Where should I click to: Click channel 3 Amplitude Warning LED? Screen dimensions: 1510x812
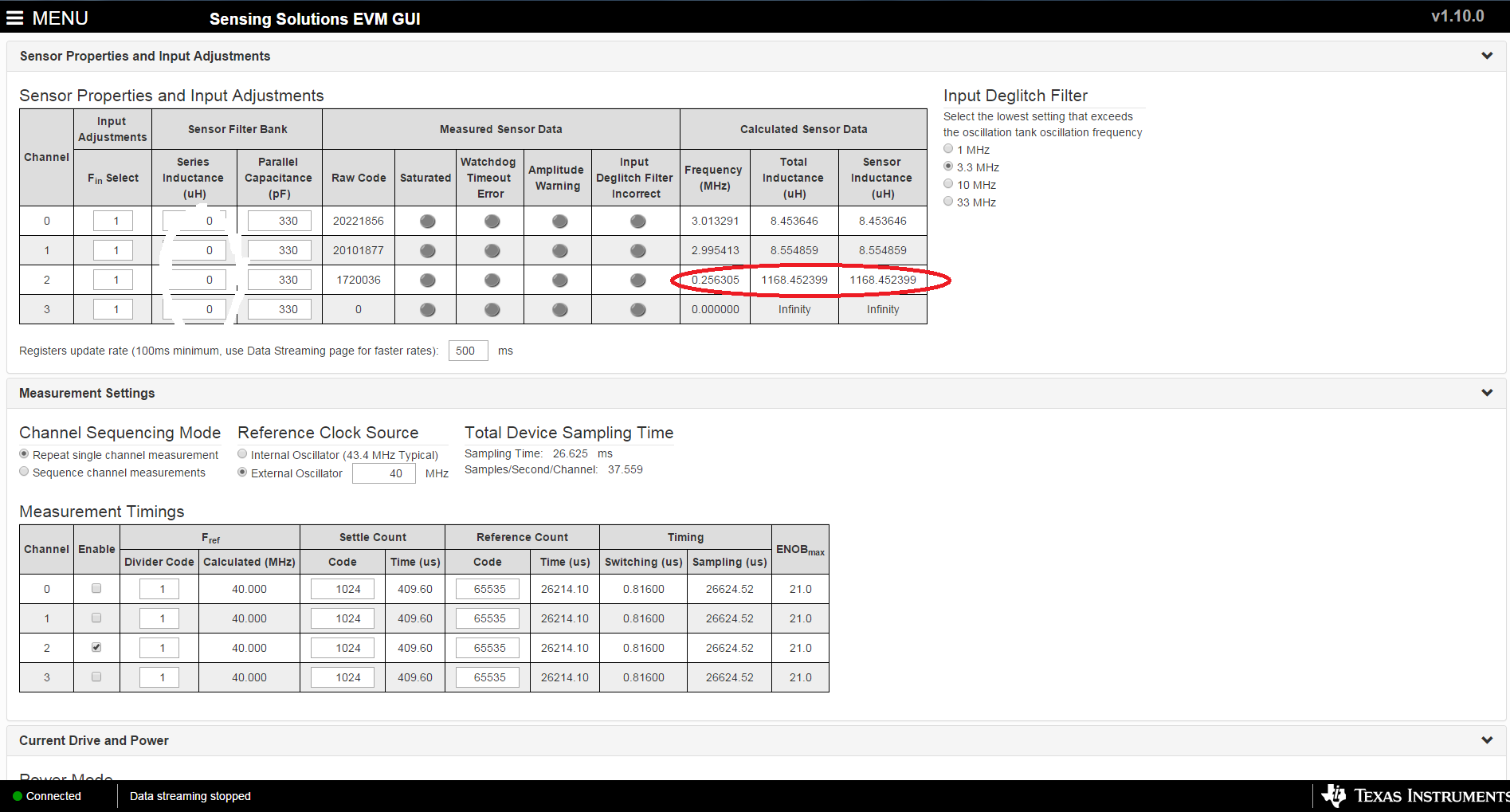click(x=560, y=310)
